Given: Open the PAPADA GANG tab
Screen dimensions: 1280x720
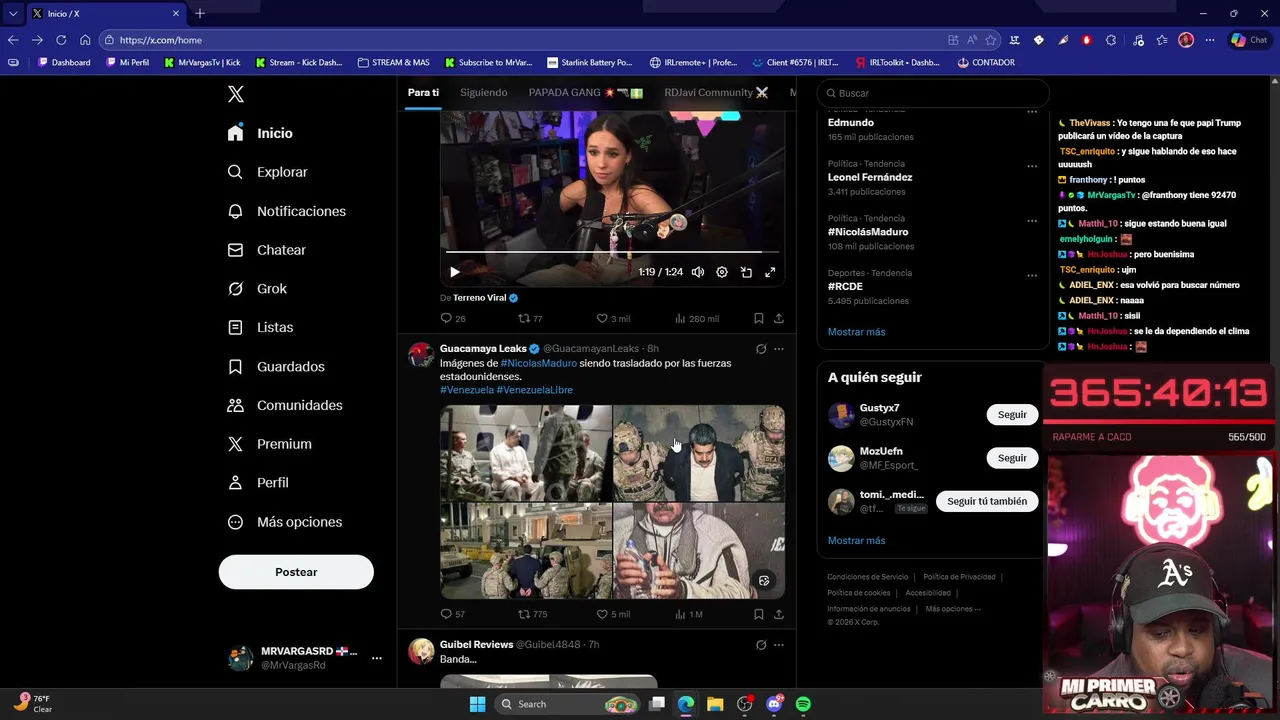Looking at the screenshot, I should (x=586, y=93).
